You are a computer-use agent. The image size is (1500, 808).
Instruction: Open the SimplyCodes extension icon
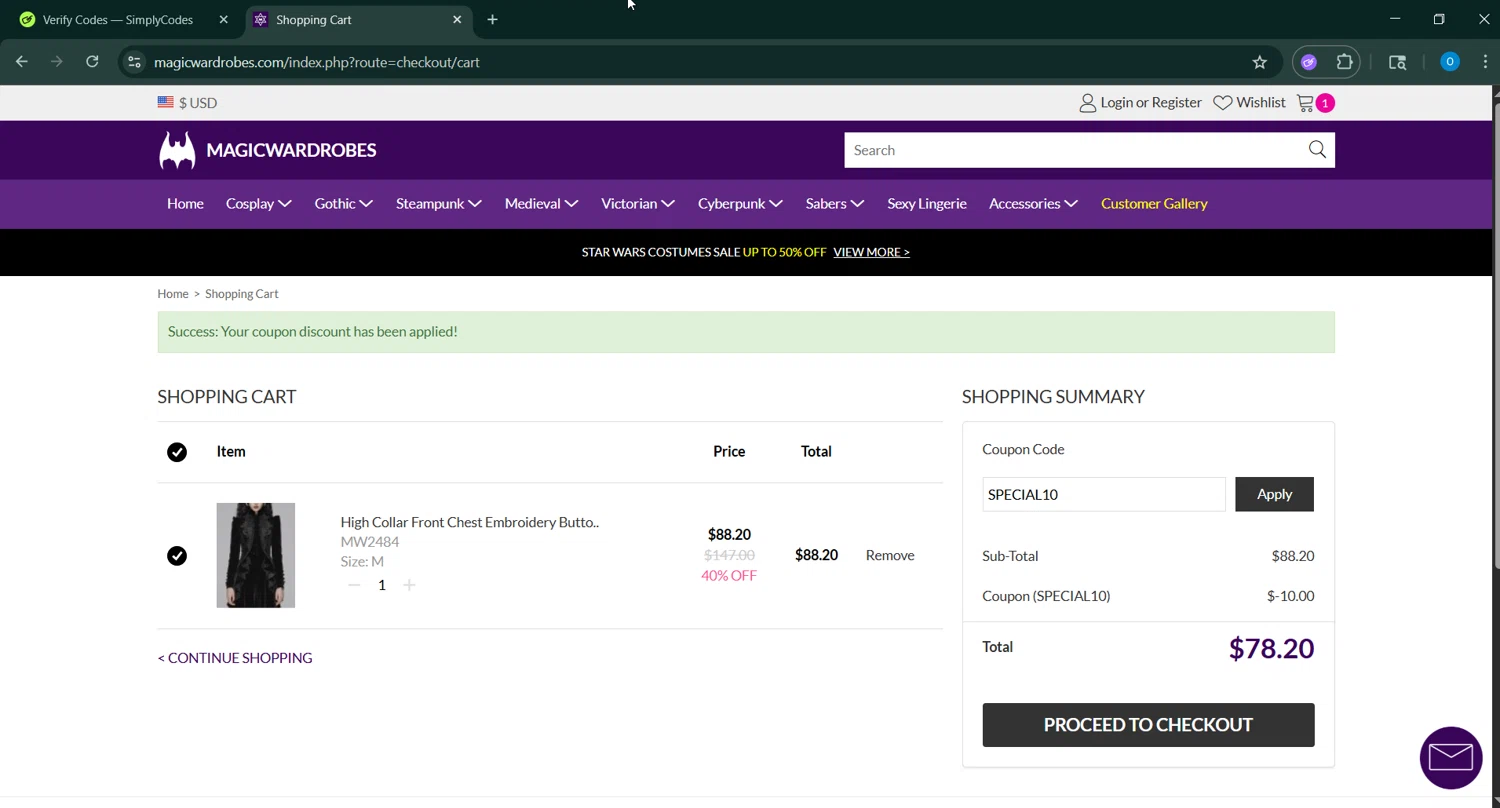[1309, 62]
